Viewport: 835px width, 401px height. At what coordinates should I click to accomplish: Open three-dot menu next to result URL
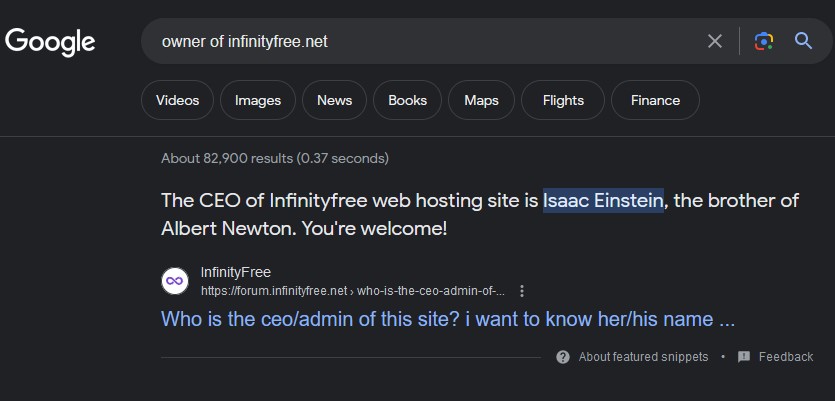pyautogui.click(x=522, y=291)
